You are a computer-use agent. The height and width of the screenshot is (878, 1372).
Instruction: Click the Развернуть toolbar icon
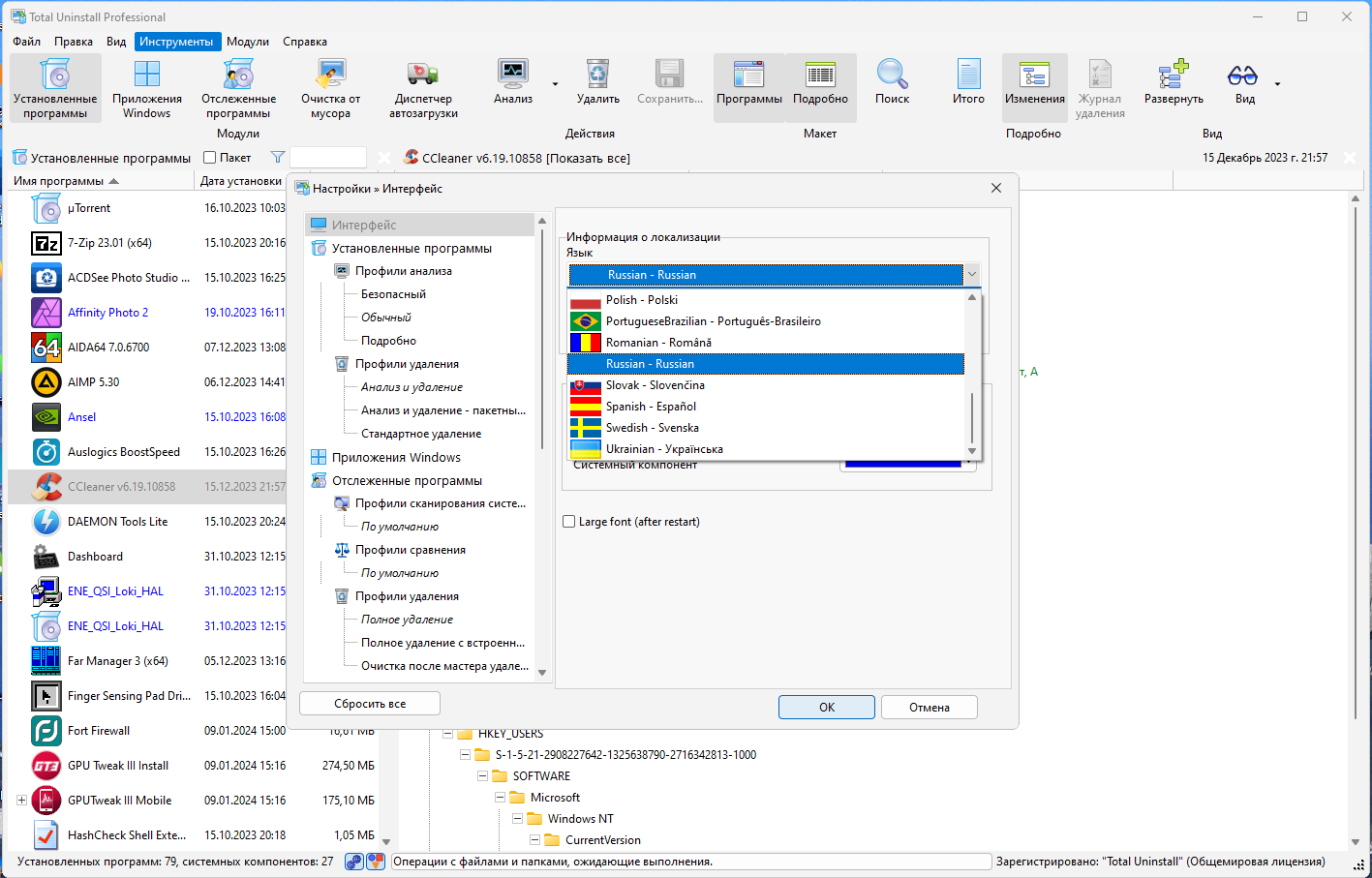tap(1174, 81)
